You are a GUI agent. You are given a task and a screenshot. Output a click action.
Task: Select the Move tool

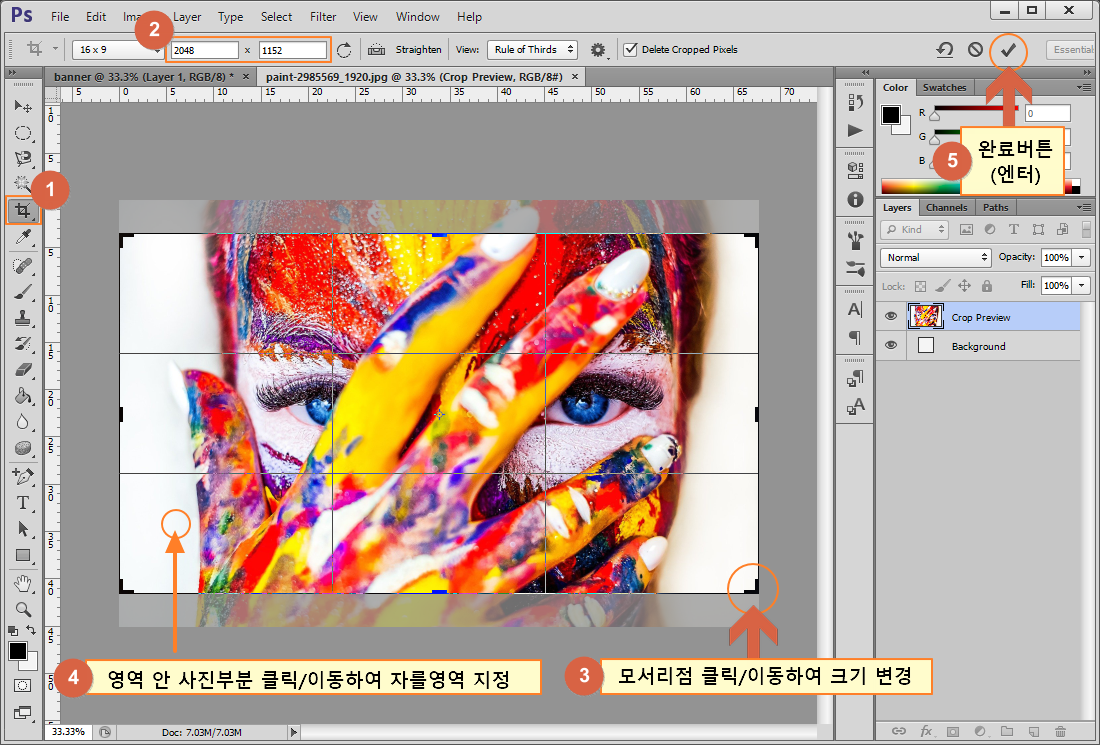pyautogui.click(x=22, y=106)
